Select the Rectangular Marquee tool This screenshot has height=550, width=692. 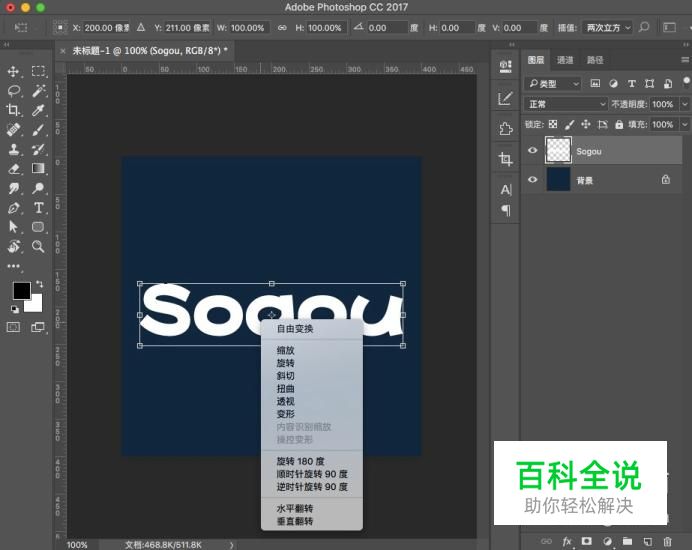[38, 72]
